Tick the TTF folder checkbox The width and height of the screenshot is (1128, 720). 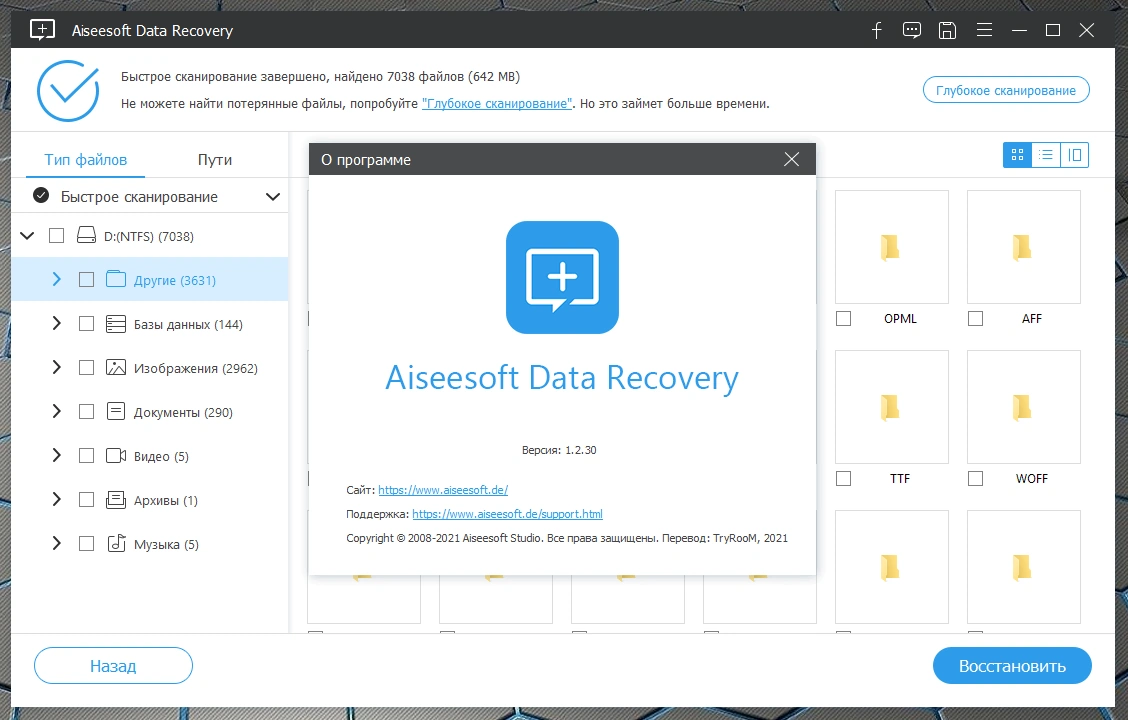(844, 478)
